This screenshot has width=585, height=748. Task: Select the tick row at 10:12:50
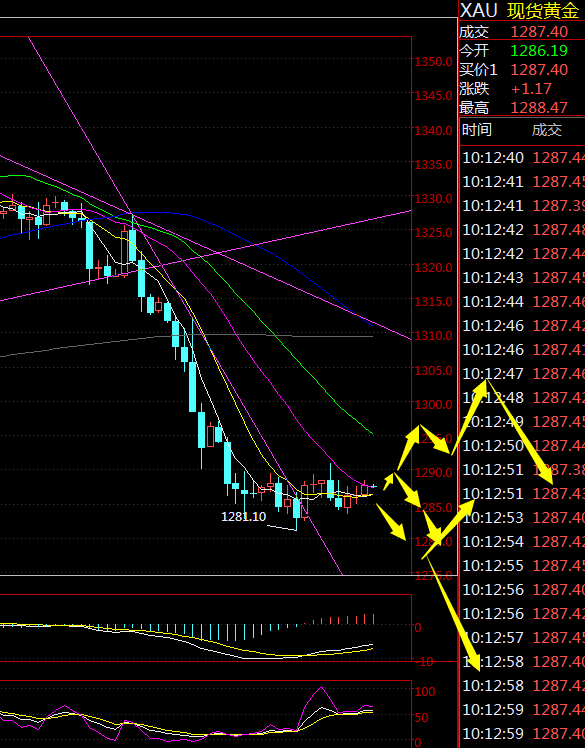(523, 446)
